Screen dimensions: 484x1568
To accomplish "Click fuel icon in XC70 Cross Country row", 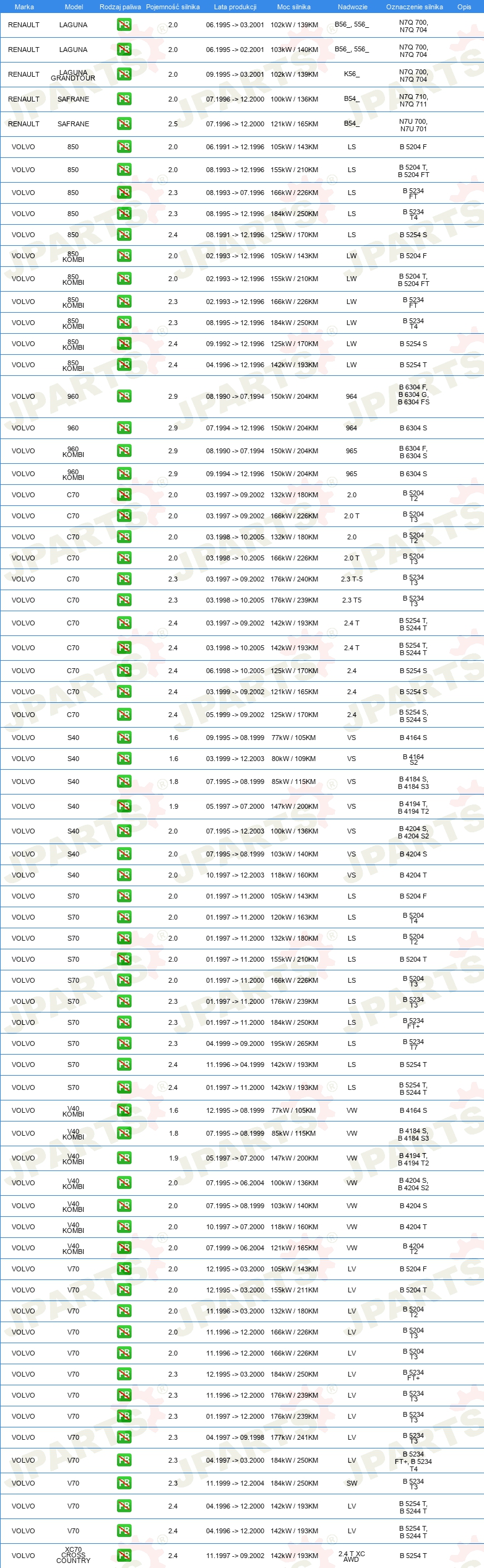I will pyautogui.click(x=124, y=1555).
